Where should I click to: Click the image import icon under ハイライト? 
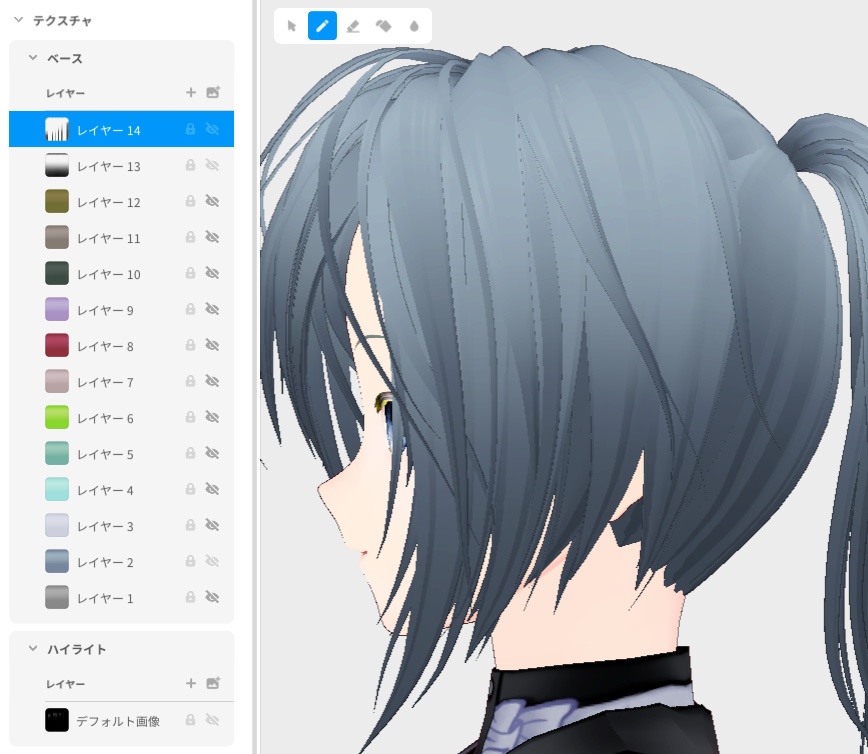point(213,683)
